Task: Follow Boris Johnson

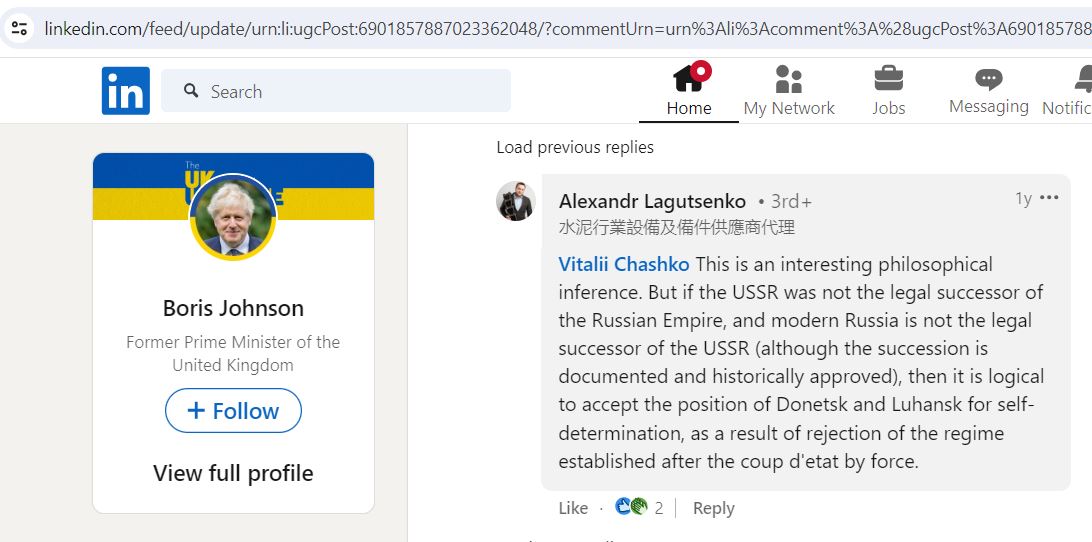Action: [233, 411]
